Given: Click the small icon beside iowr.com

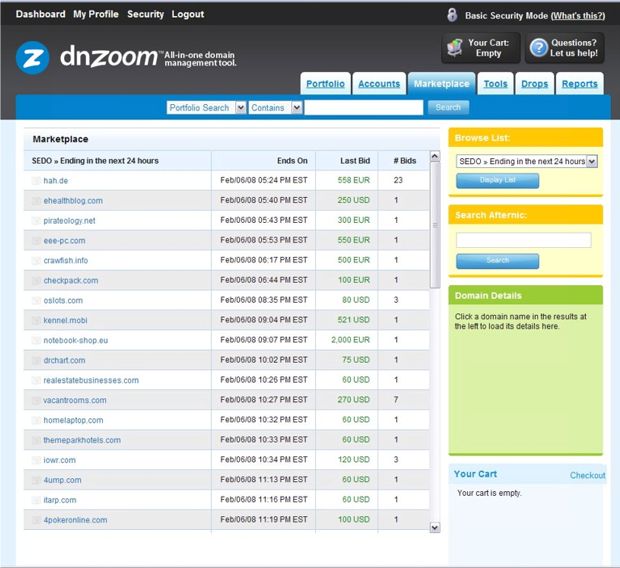Looking at the screenshot, I should (x=36, y=460).
